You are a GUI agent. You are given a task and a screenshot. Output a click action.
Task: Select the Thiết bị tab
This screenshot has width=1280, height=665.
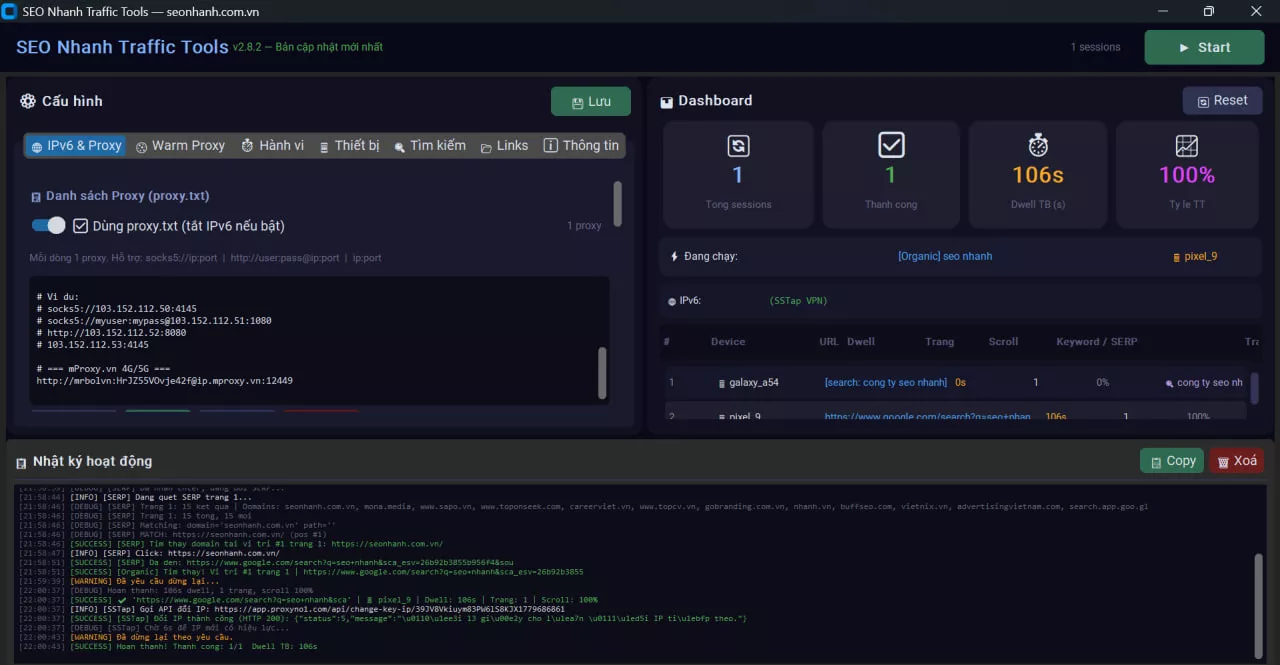pos(349,146)
